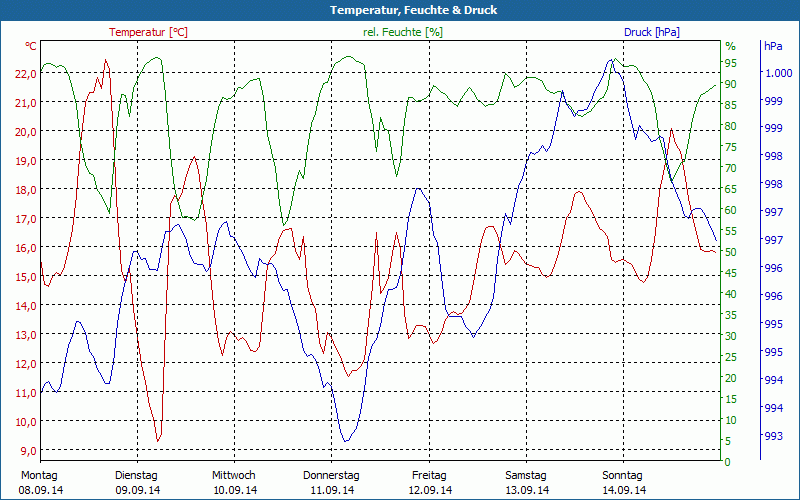The image size is (800, 500).
Task: Click the chart title "Temperatur, Feuchte & Druck"
Action: [x=413, y=10]
